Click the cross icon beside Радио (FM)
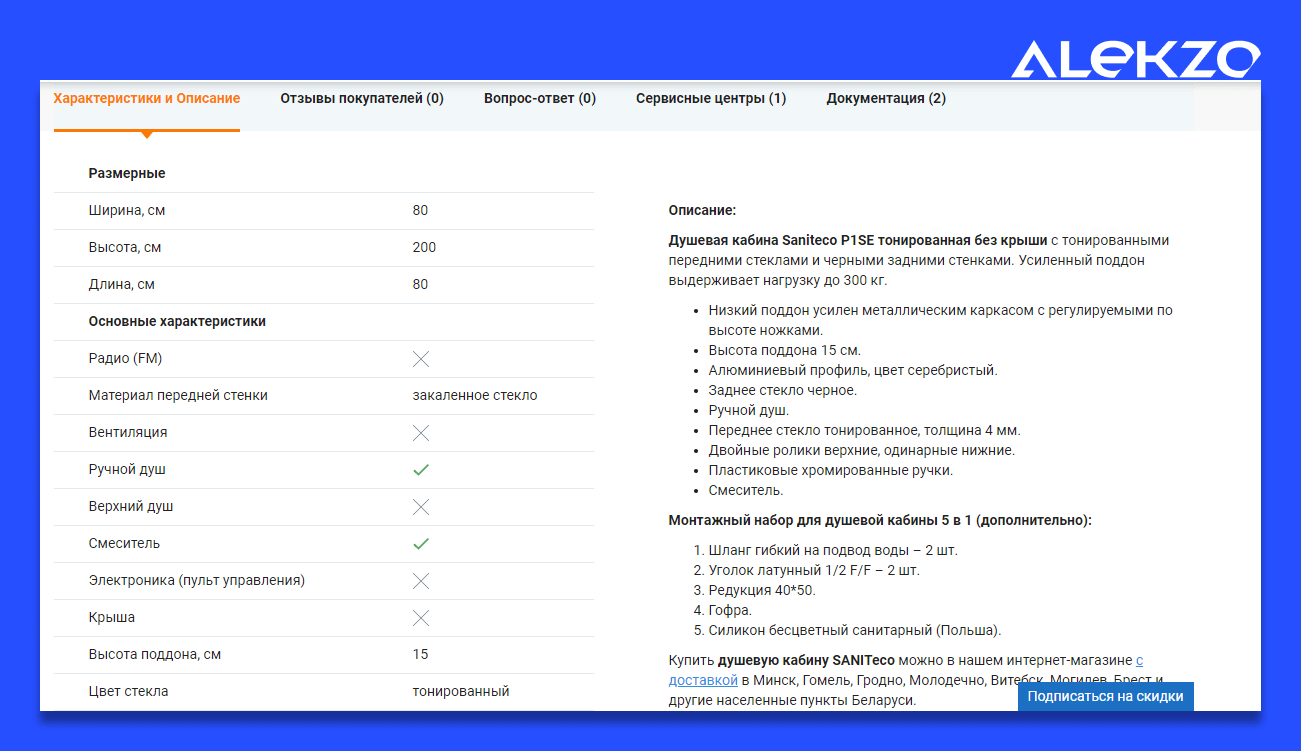The height and width of the screenshot is (751, 1301). [x=421, y=359]
